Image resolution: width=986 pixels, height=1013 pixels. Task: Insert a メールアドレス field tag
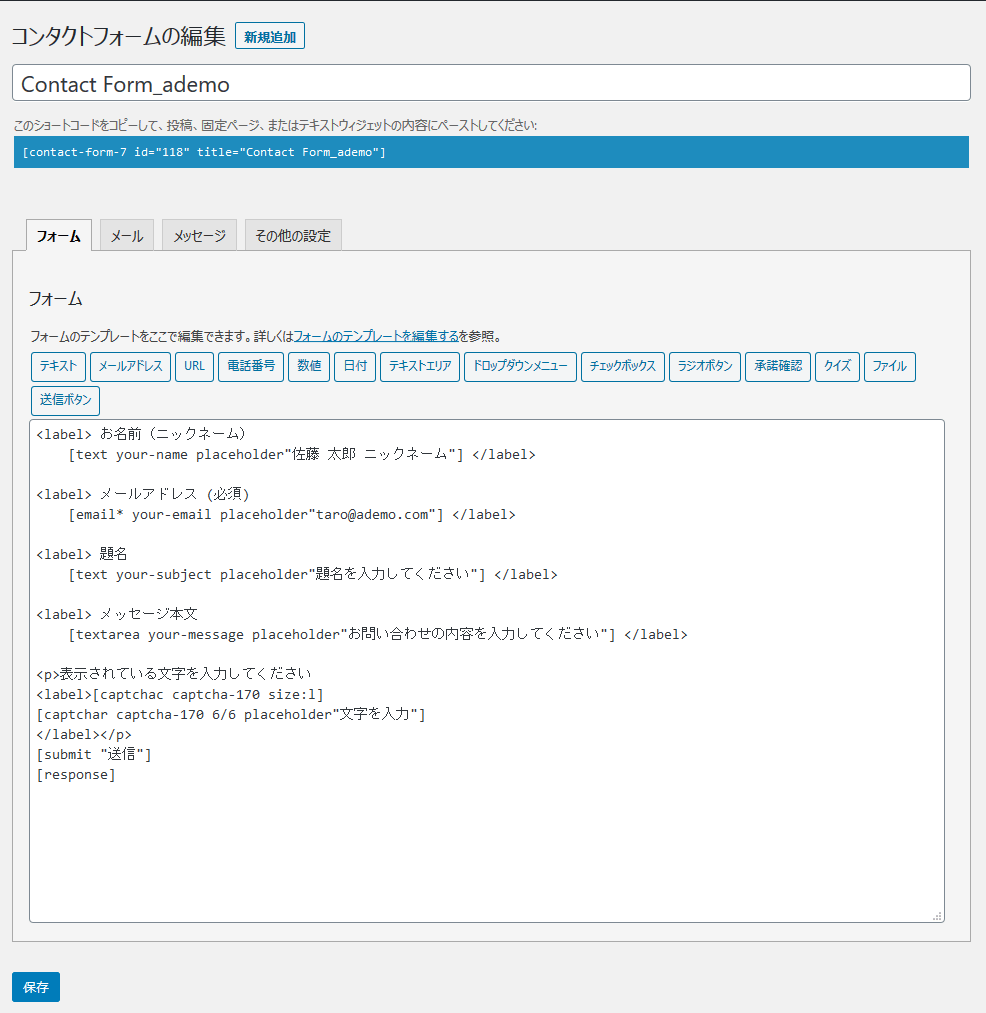pyautogui.click(x=131, y=366)
